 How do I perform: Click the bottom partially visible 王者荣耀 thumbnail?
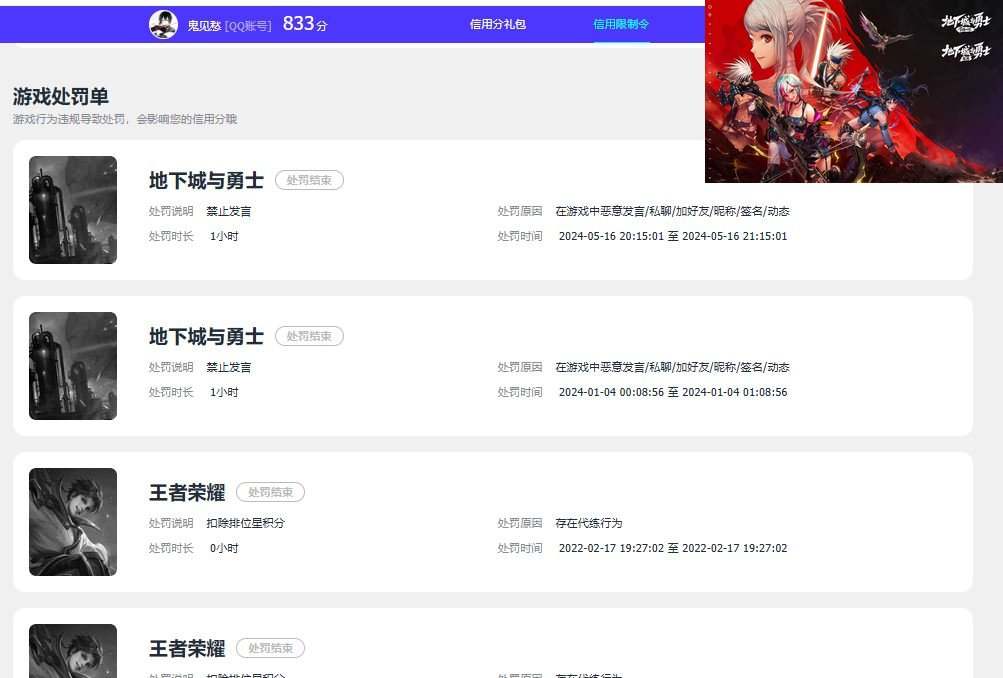73,651
